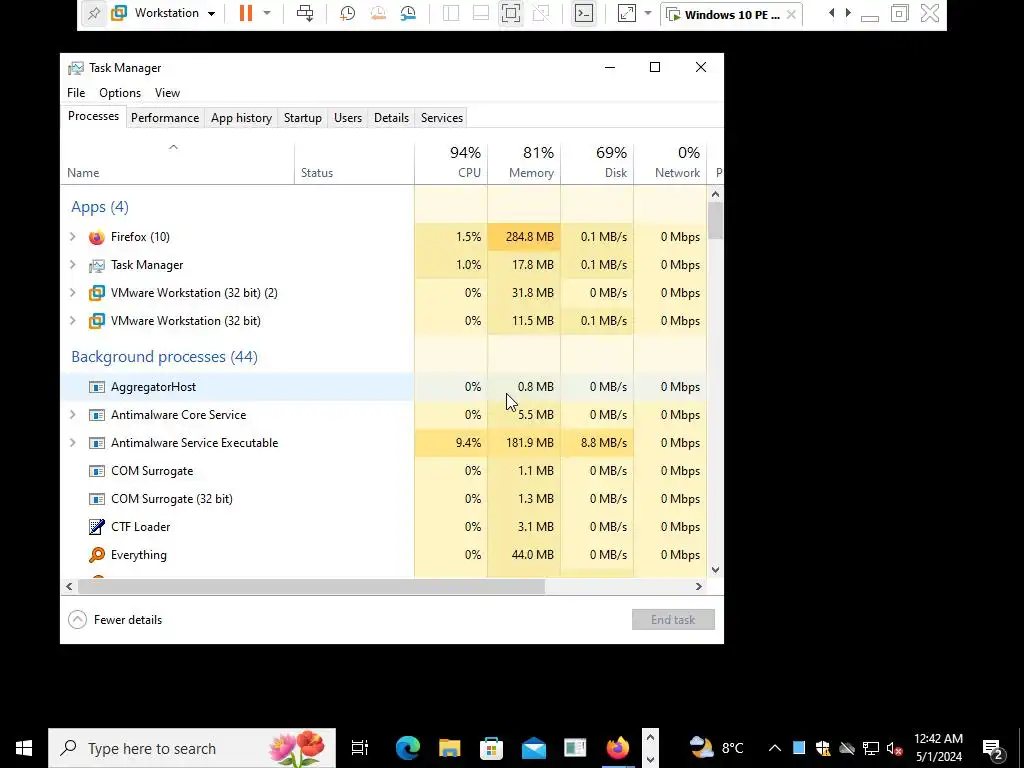Switch to the App history tab
Viewport: 1024px width, 768px height.
241,118
